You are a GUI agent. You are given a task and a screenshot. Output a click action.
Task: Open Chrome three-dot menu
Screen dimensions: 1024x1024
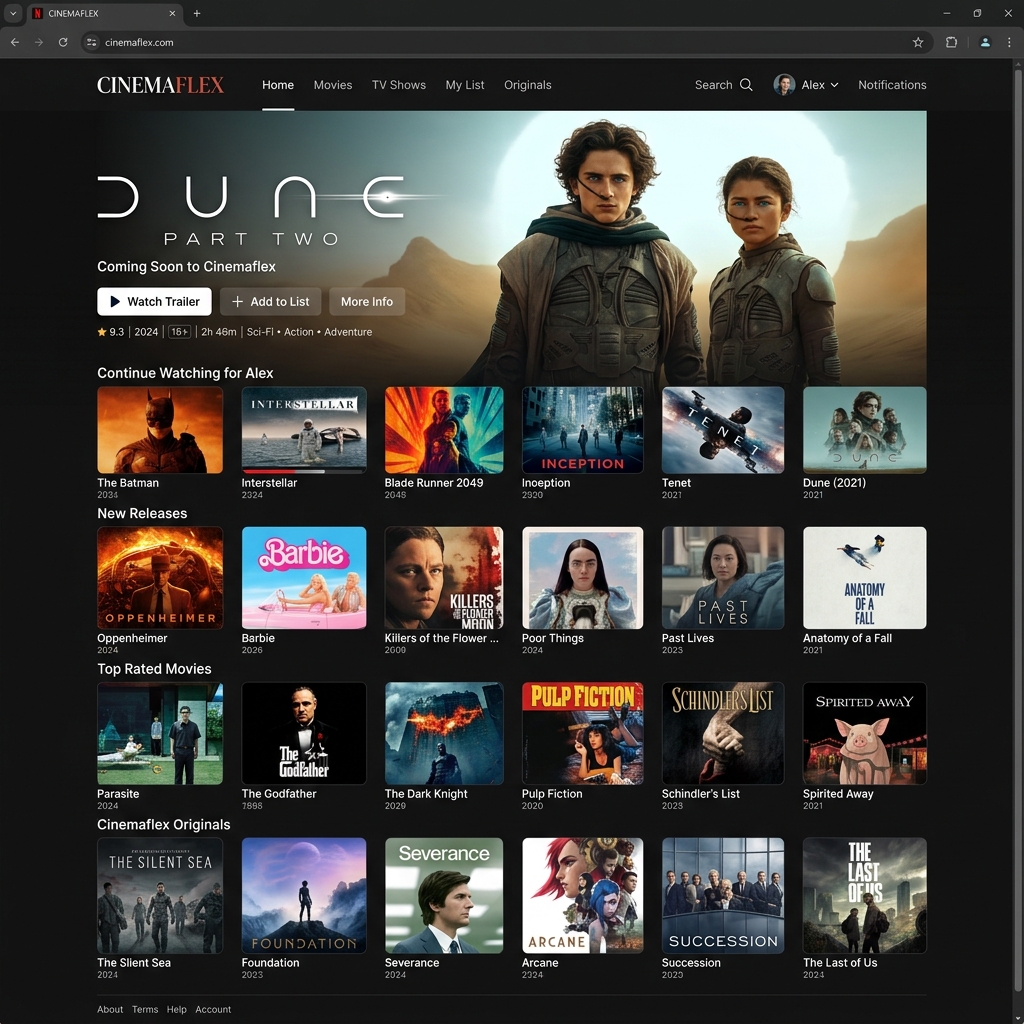click(x=1009, y=42)
